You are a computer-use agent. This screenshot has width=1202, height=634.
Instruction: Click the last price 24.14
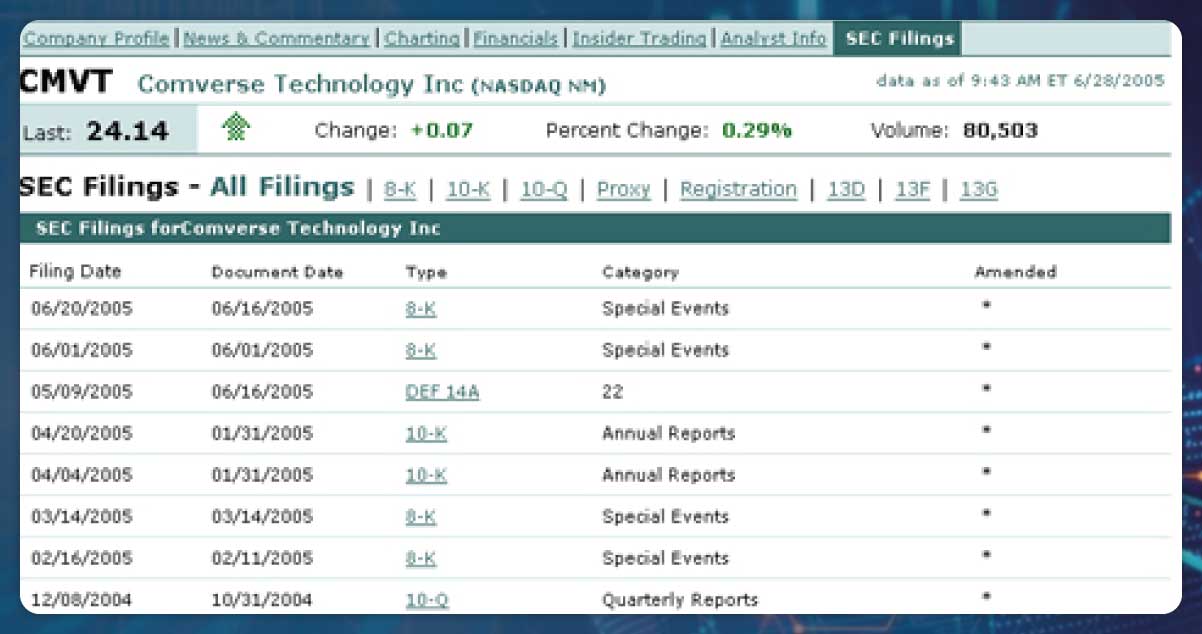coord(127,130)
